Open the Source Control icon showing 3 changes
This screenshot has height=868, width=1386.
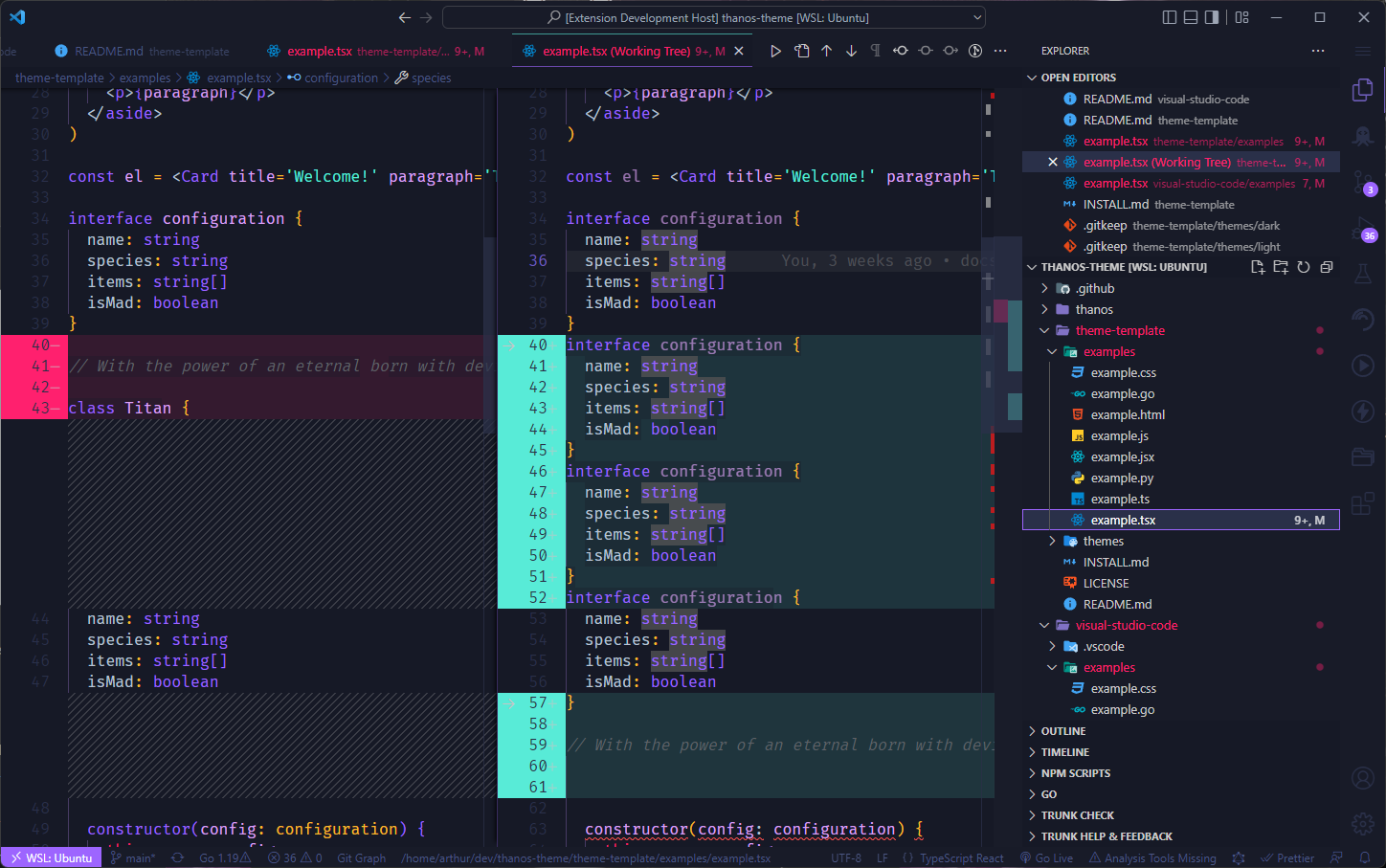(1363, 182)
